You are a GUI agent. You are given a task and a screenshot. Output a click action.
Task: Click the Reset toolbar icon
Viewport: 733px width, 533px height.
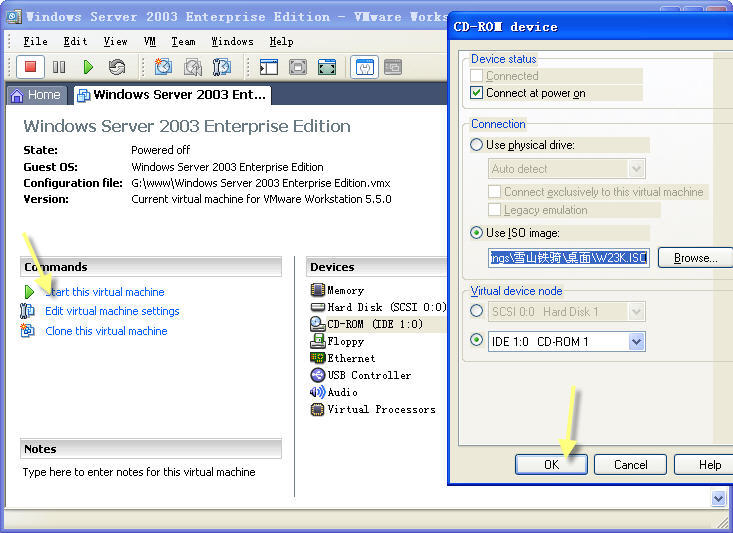117,67
